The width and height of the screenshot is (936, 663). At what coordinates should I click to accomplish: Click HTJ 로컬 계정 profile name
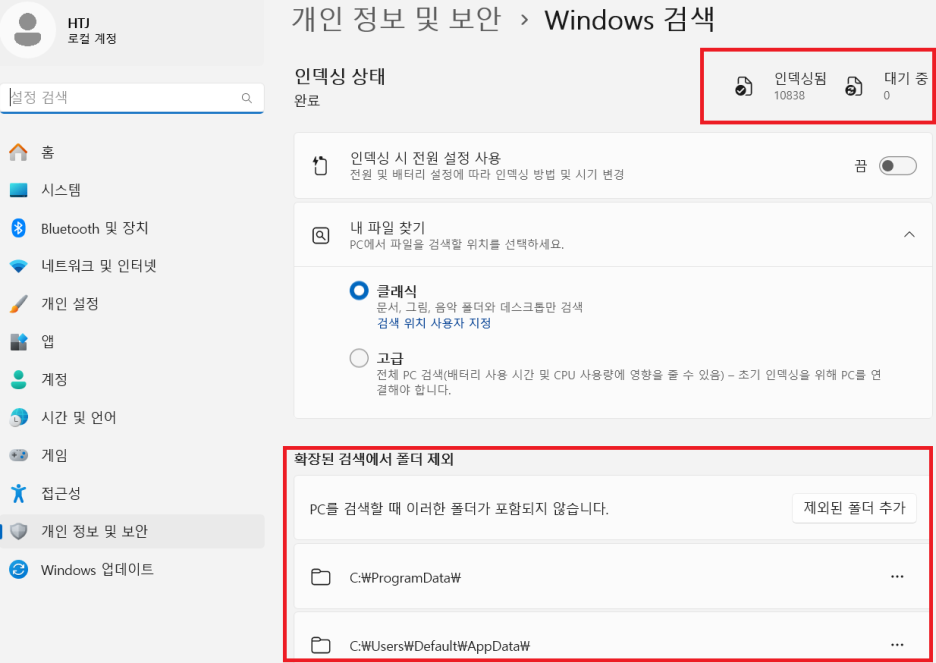click(92, 32)
